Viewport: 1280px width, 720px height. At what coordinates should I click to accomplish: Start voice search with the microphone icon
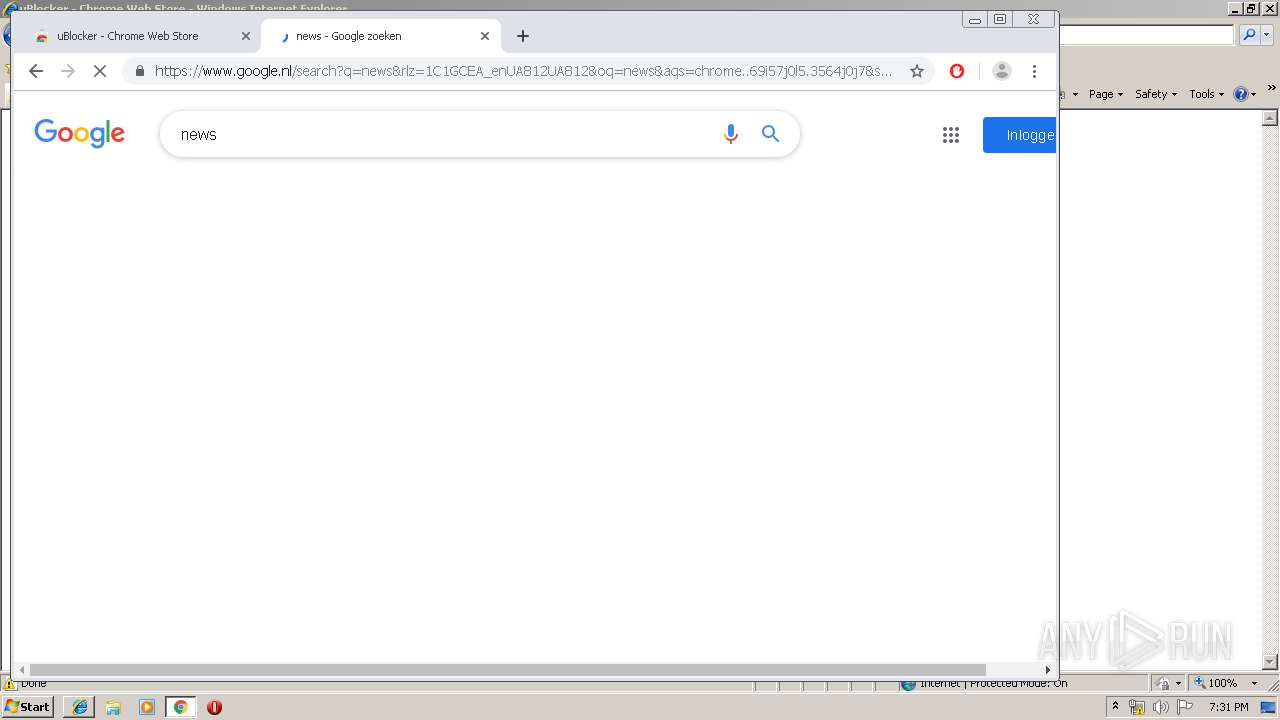click(731, 134)
